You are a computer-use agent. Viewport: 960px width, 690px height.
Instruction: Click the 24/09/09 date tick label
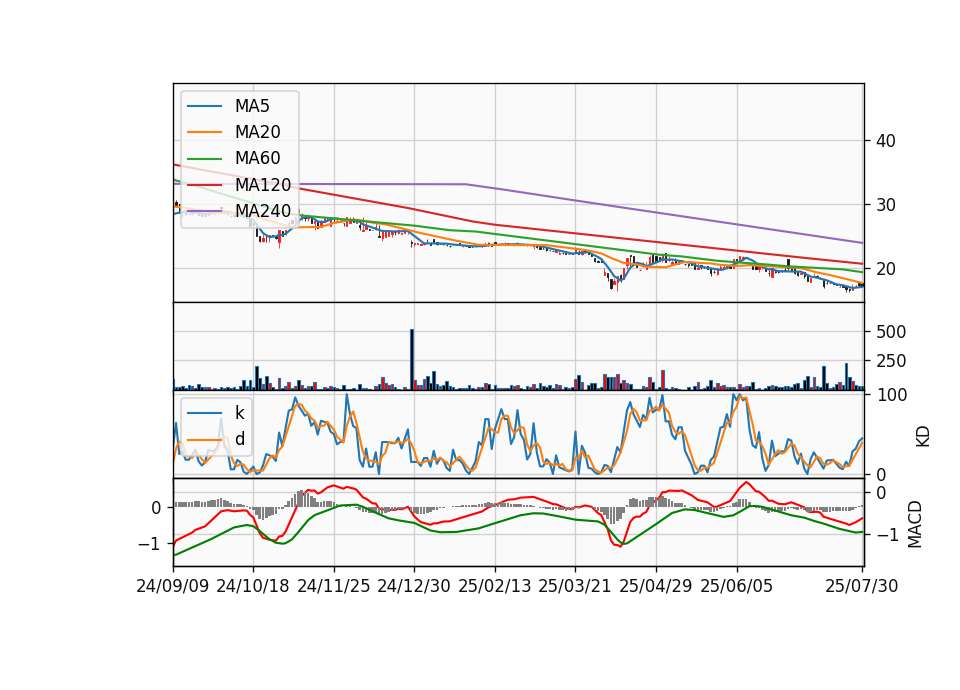pos(173,586)
